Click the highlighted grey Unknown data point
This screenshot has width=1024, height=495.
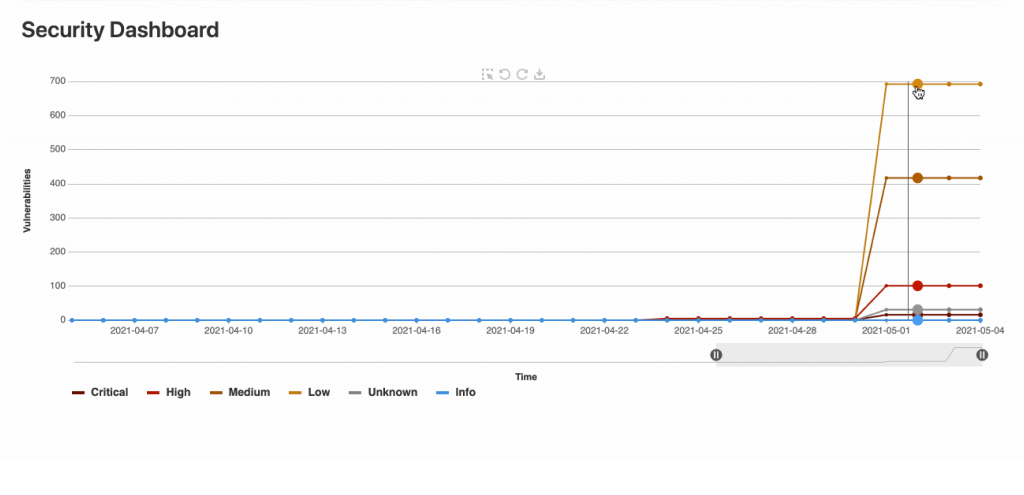point(918,310)
